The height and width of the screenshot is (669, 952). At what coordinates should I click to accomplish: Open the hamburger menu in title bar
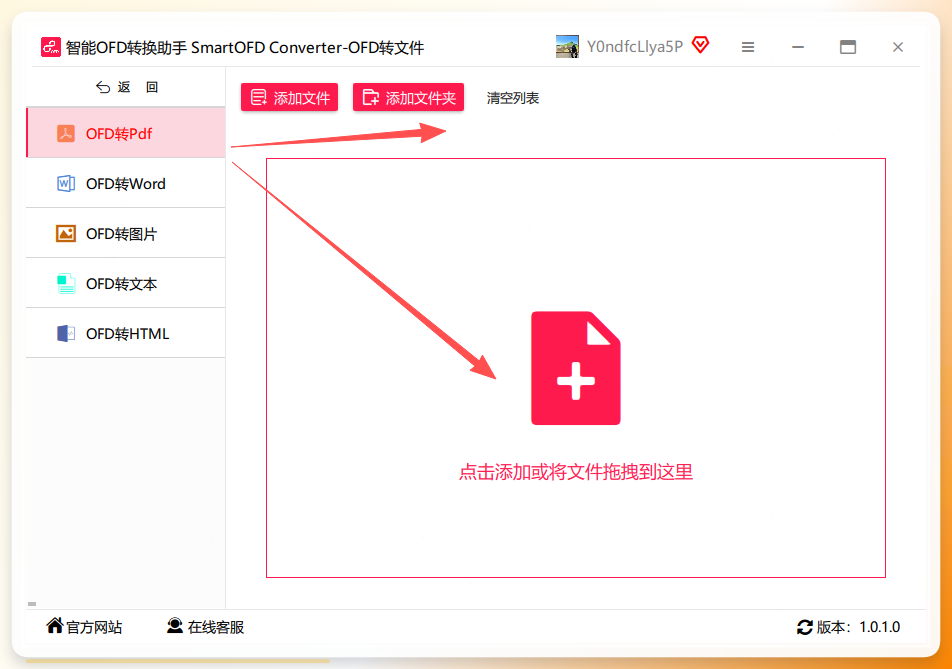pyautogui.click(x=748, y=47)
